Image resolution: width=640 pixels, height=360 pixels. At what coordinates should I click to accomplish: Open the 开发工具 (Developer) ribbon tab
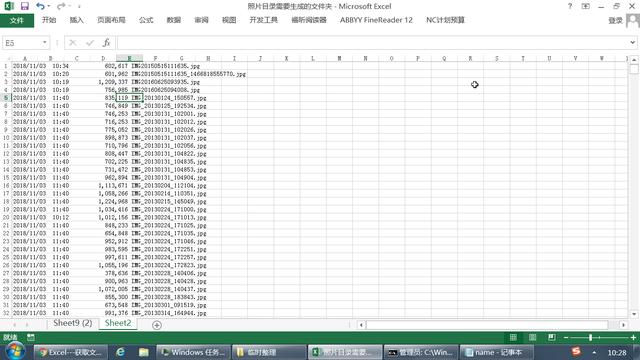(x=264, y=20)
